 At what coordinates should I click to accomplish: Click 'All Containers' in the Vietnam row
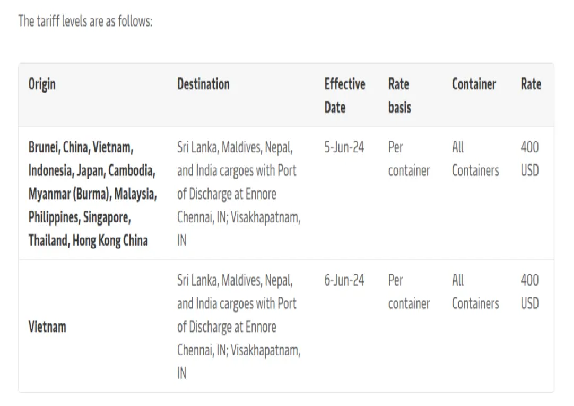[x=475, y=292]
